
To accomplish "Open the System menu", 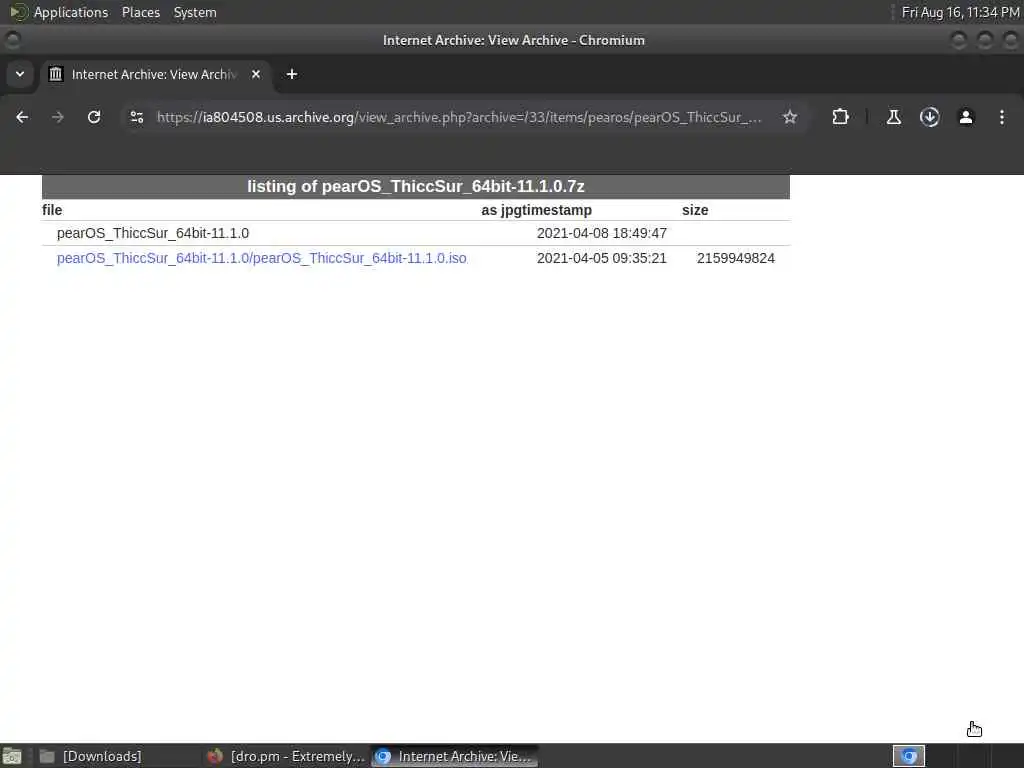I will point(195,12).
